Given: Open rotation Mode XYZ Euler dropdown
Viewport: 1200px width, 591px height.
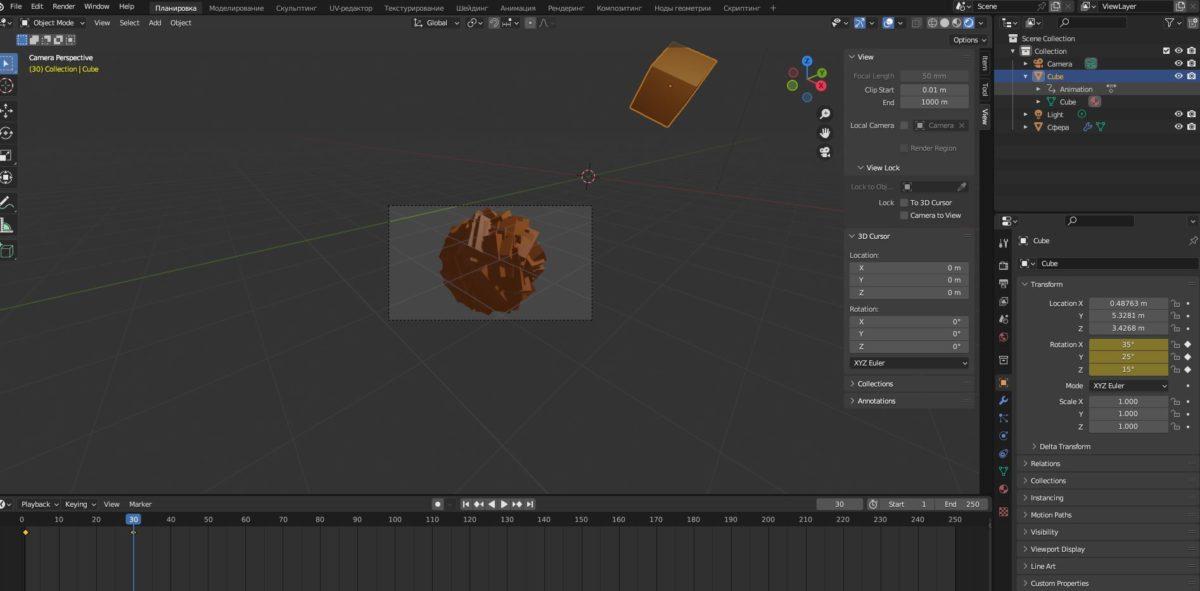Looking at the screenshot, I should point(1129,385).
